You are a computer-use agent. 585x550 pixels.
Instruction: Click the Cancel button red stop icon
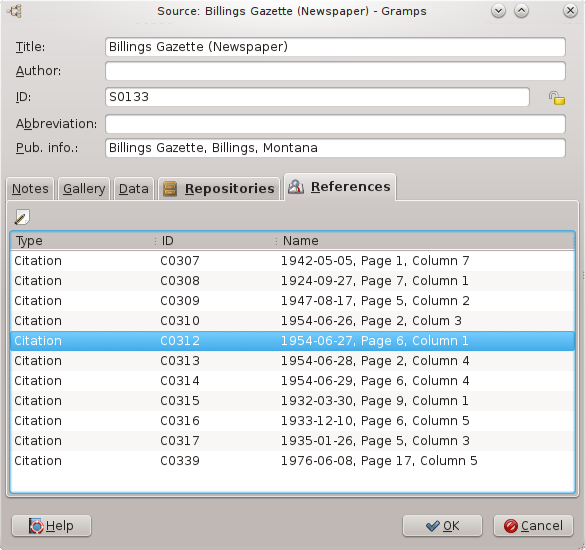click(x=510, y=526)
